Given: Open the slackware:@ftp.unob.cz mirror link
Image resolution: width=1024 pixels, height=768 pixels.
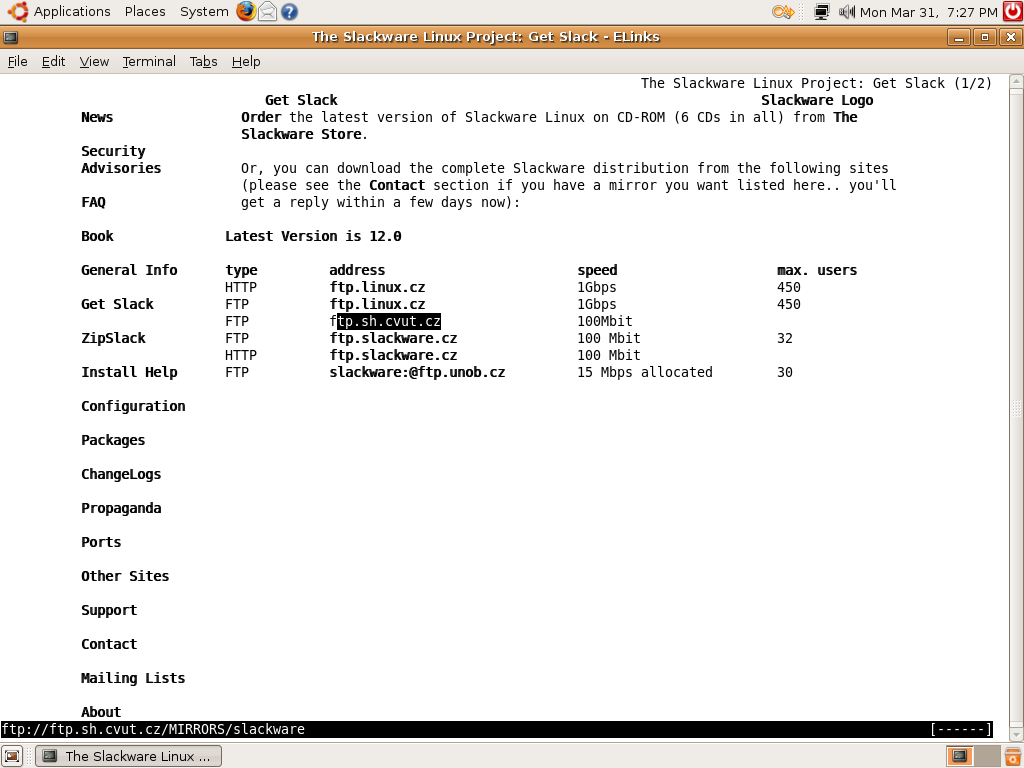Looking at the screenshot, I should coord(417,372).
